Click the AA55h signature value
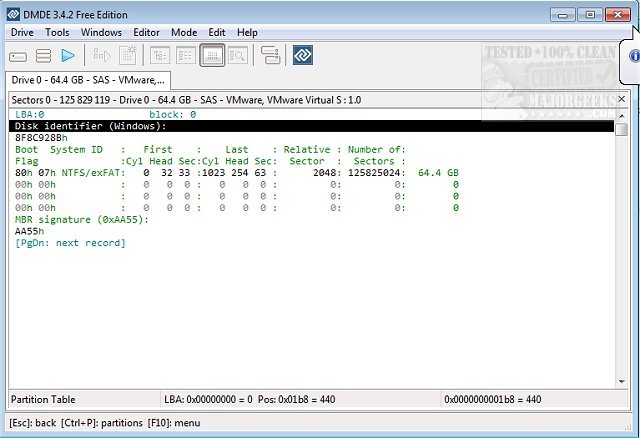The width and height of the screenshot is (640, 438). click(x=29, y=231)
